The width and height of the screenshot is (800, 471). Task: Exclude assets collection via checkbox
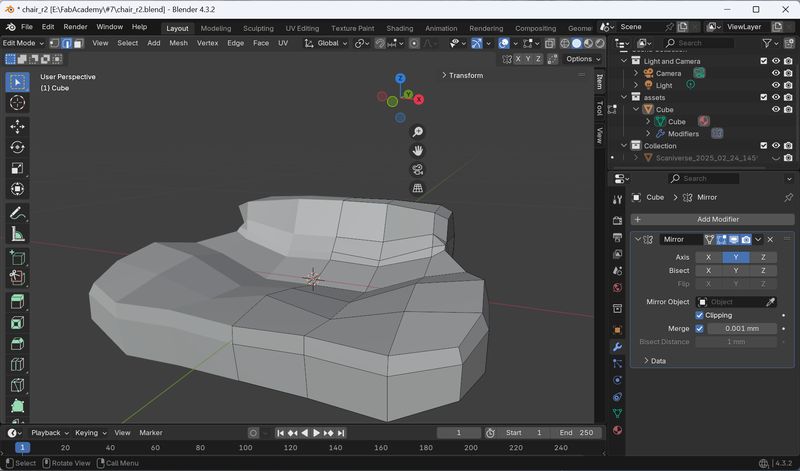[764, 97]
